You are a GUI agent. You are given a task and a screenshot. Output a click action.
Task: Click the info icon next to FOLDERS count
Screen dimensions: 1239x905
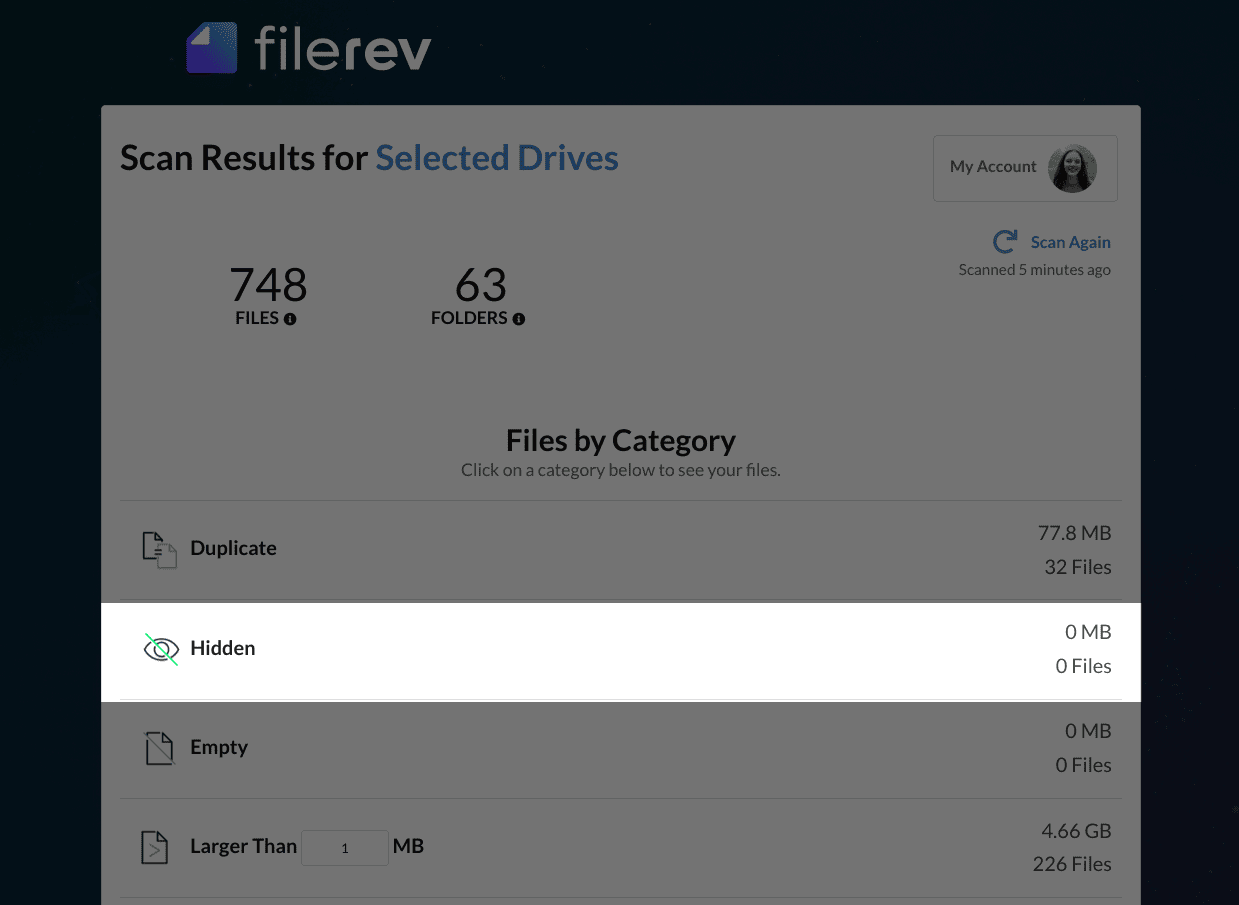(x=519, y=319)
